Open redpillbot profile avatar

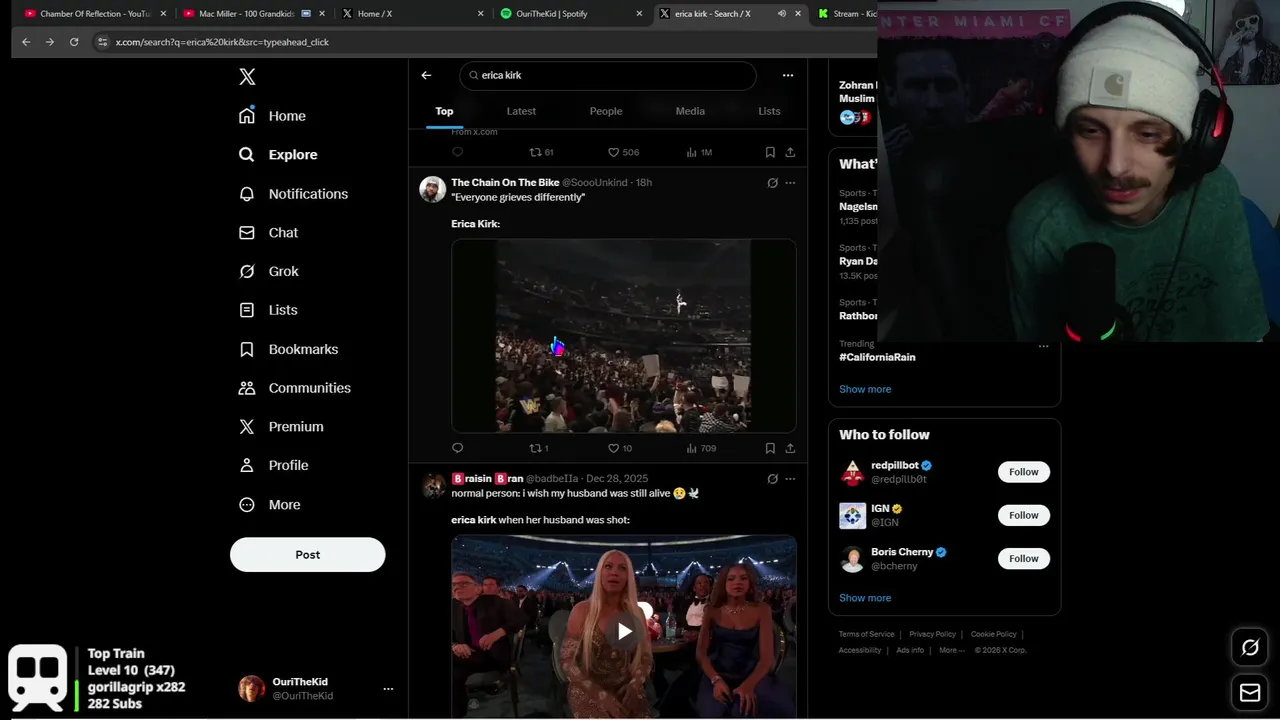(x=852, y=472)
